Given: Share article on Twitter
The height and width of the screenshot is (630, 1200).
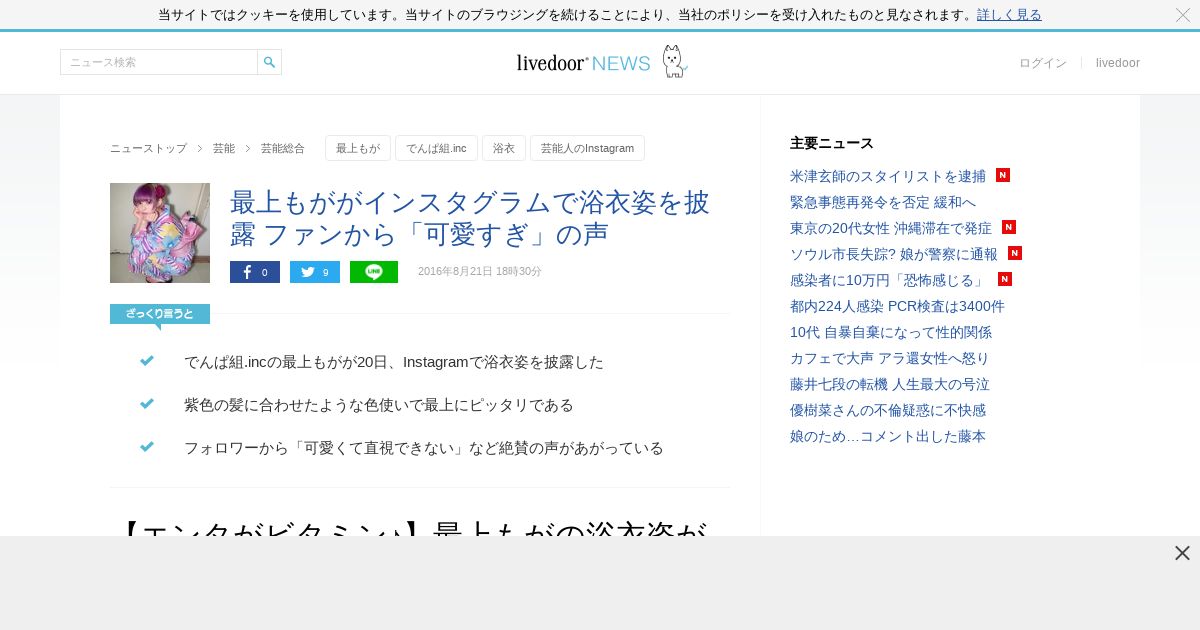Looking at the screenshot, I should click(315, 272).
